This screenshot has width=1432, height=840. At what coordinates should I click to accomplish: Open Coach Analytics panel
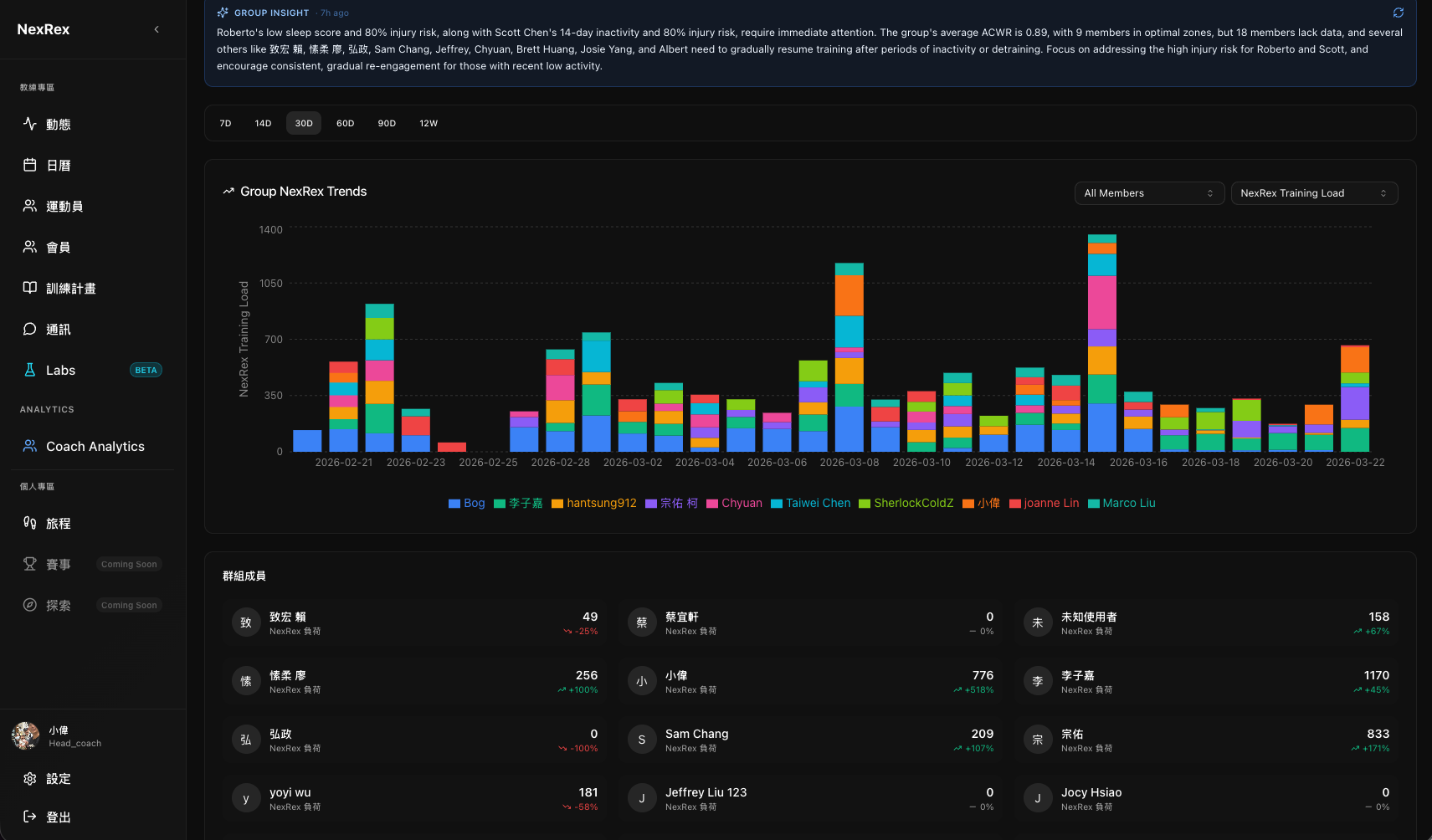(x=95, y=446)
